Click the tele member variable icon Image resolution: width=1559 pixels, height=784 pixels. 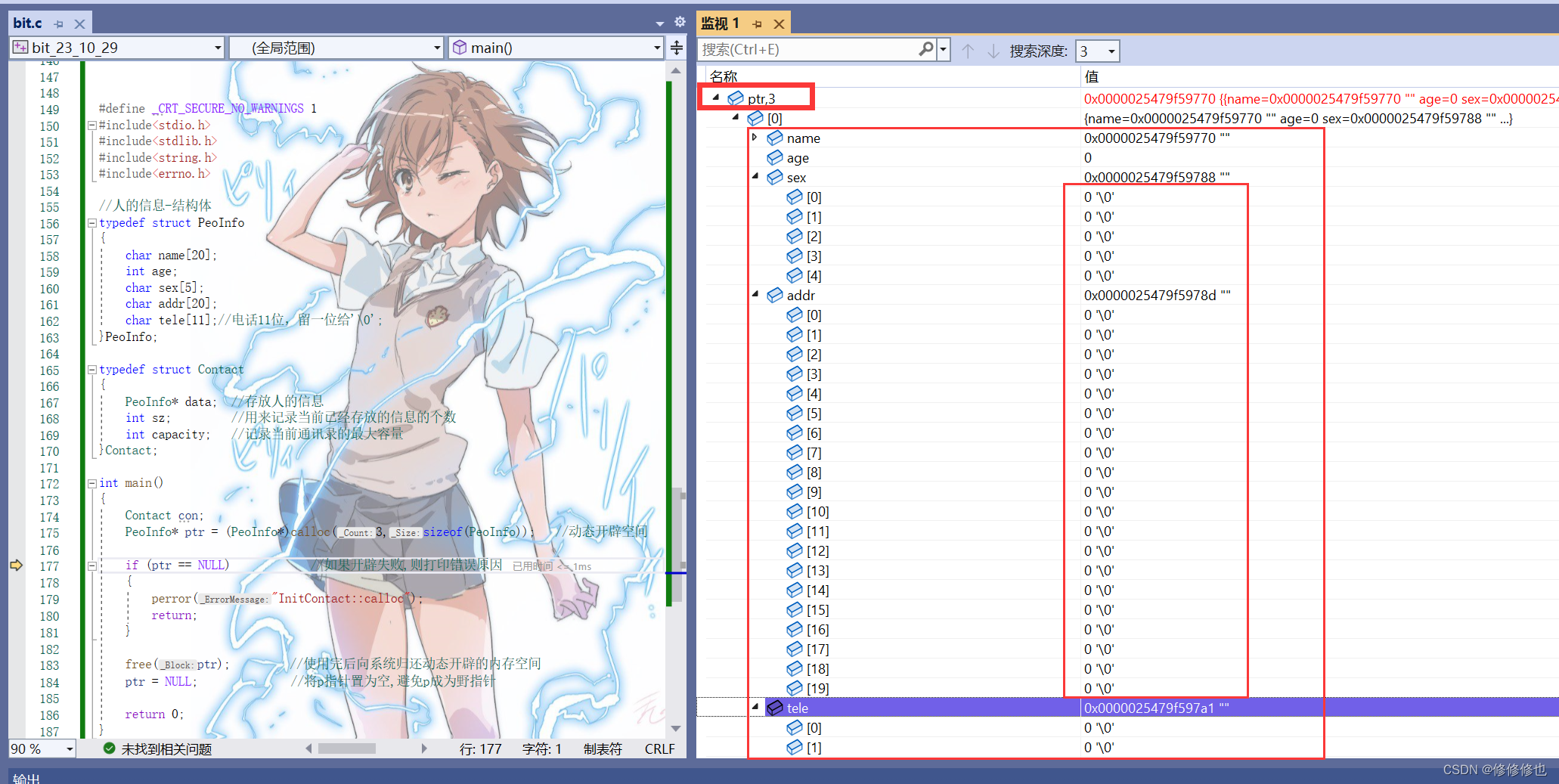click(x=775, y=708)
